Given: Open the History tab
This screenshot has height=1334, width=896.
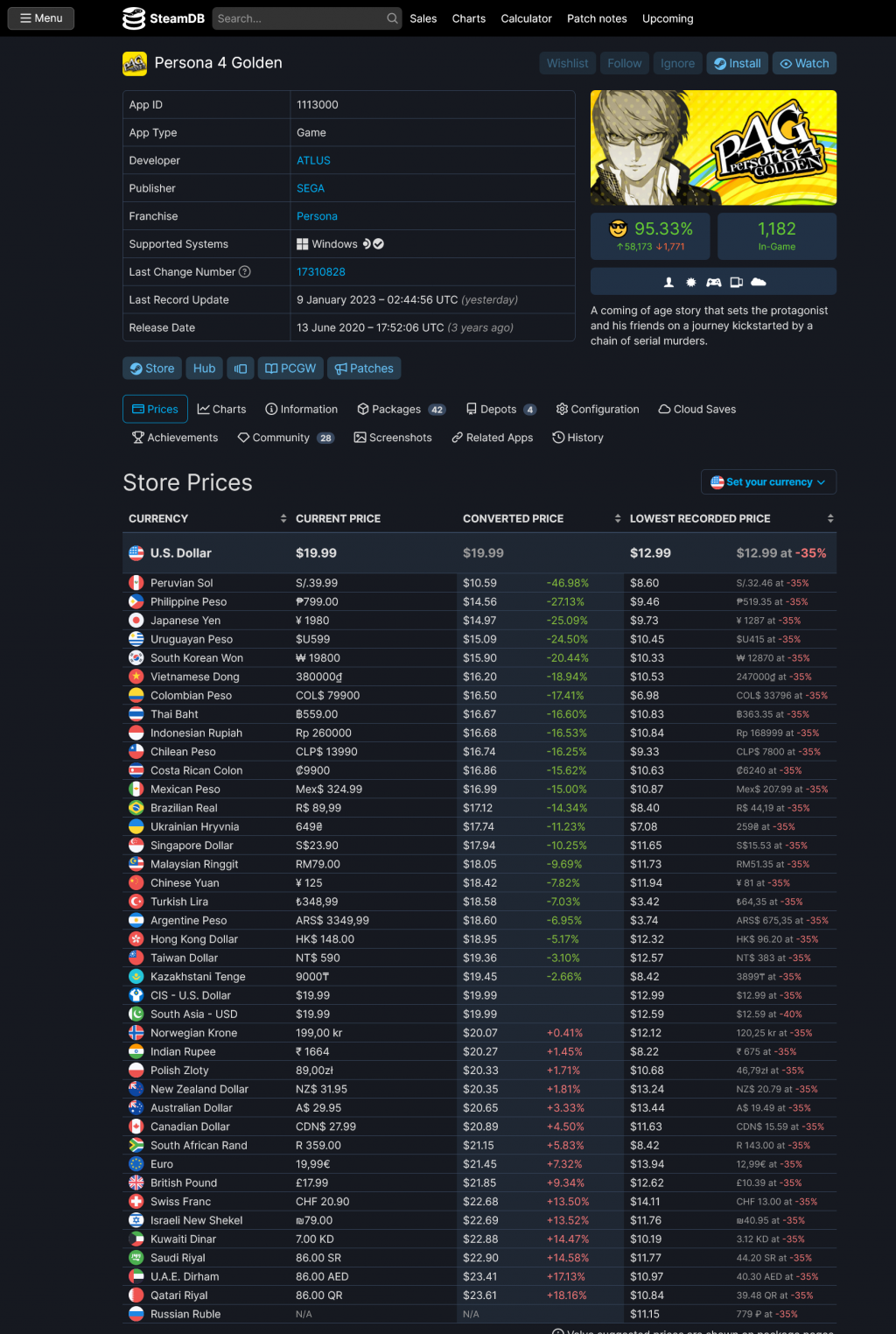Looking at the screenshot, I should pos(577,438).
